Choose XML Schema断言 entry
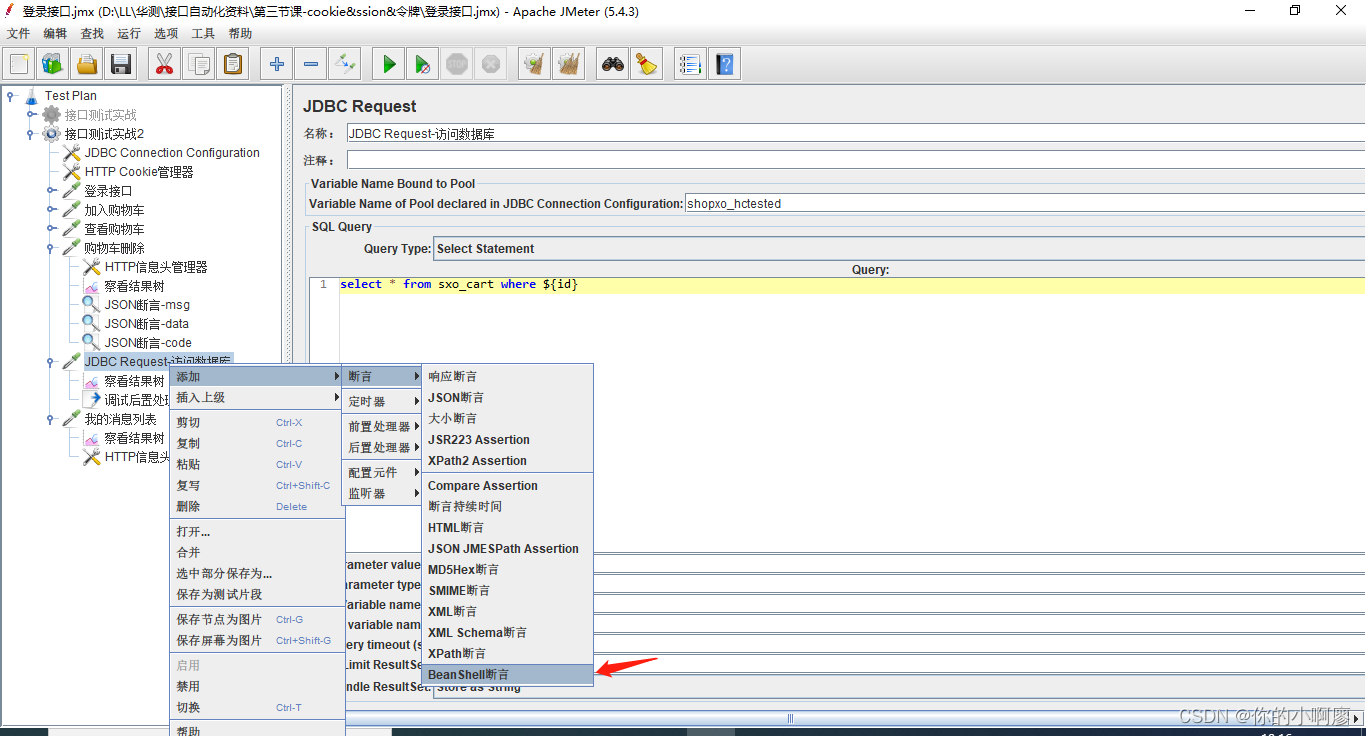Image resolution: width=1366 pixels, height=736 pixels. 508,633
